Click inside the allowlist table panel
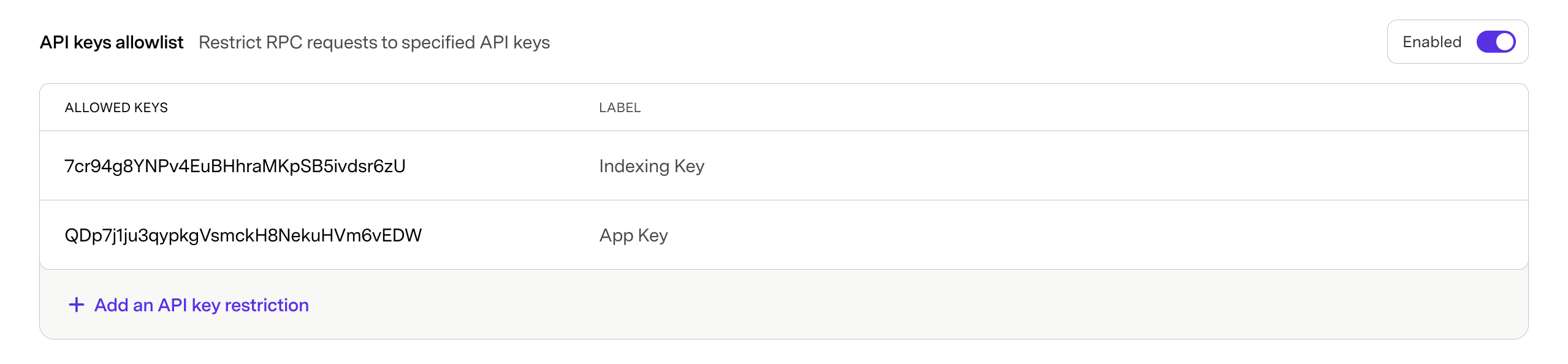The image size is (1568, 364). (785, 202)
